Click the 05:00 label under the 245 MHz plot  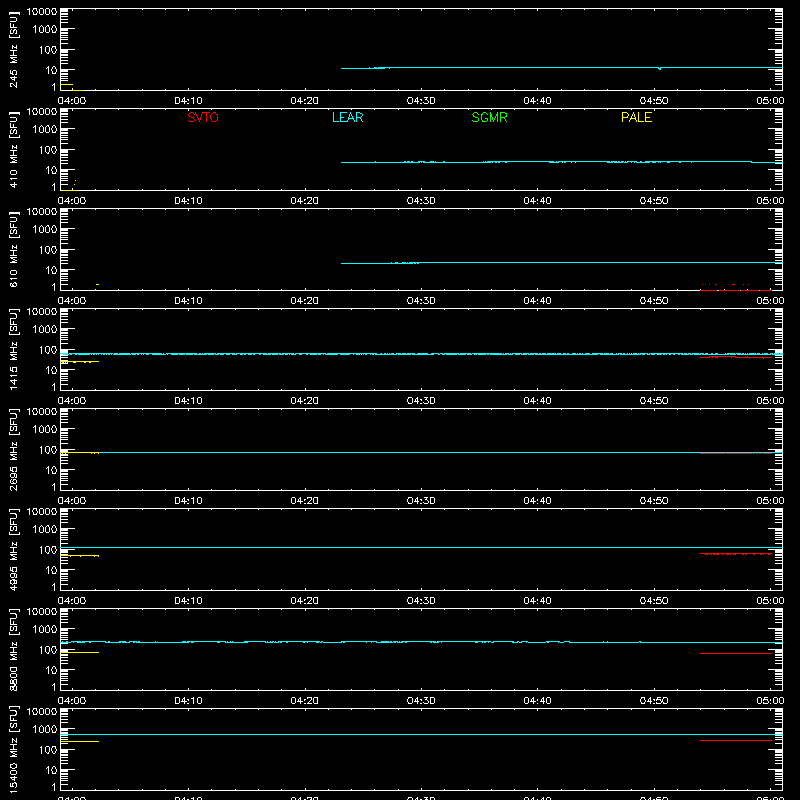point(770,101)
